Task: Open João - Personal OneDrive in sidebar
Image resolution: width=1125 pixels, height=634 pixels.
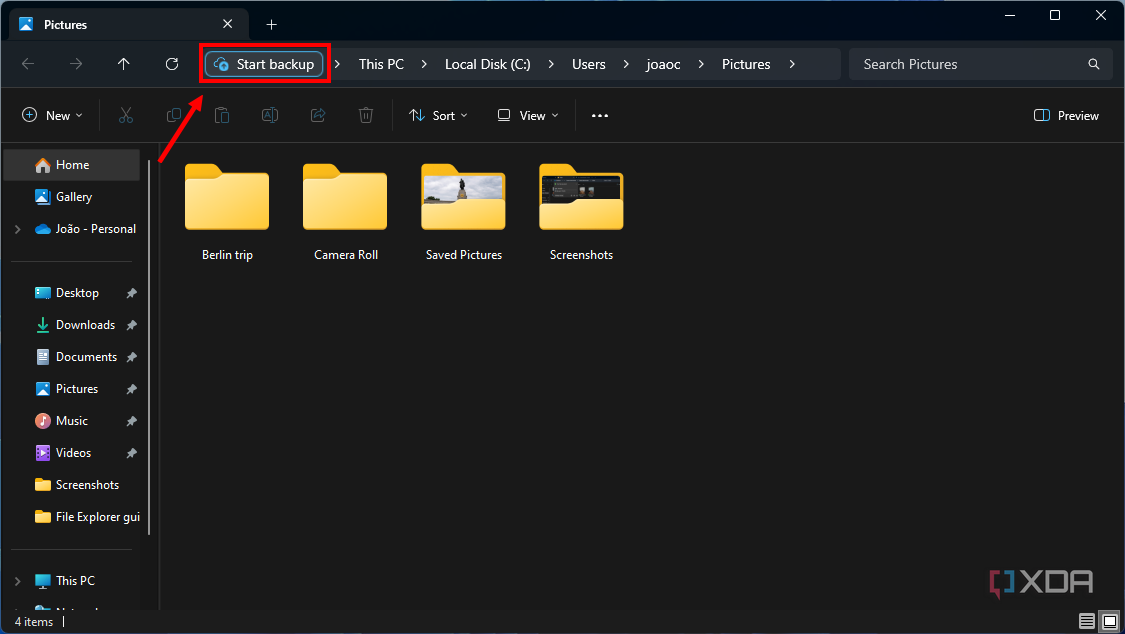Action: coord(88,228)
